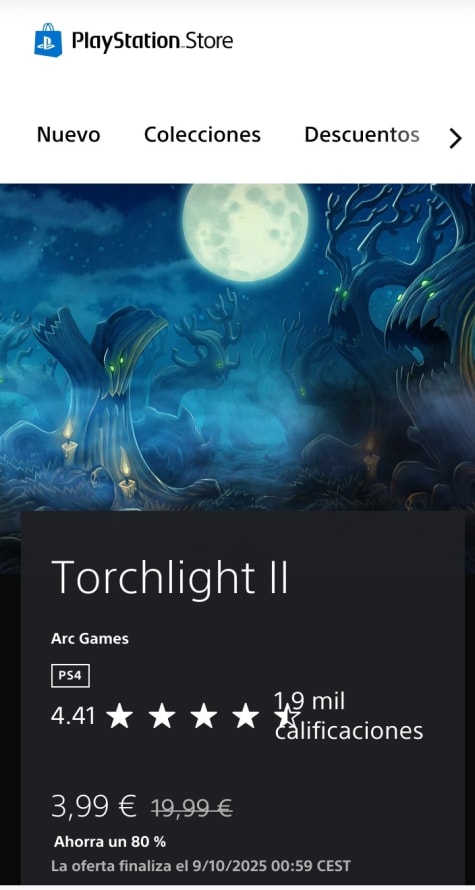This screenshot has height=890, width=475.
Task: Expand more navigation tabs with right chevron
Action: pyautogui.click(x=455, y=138)
